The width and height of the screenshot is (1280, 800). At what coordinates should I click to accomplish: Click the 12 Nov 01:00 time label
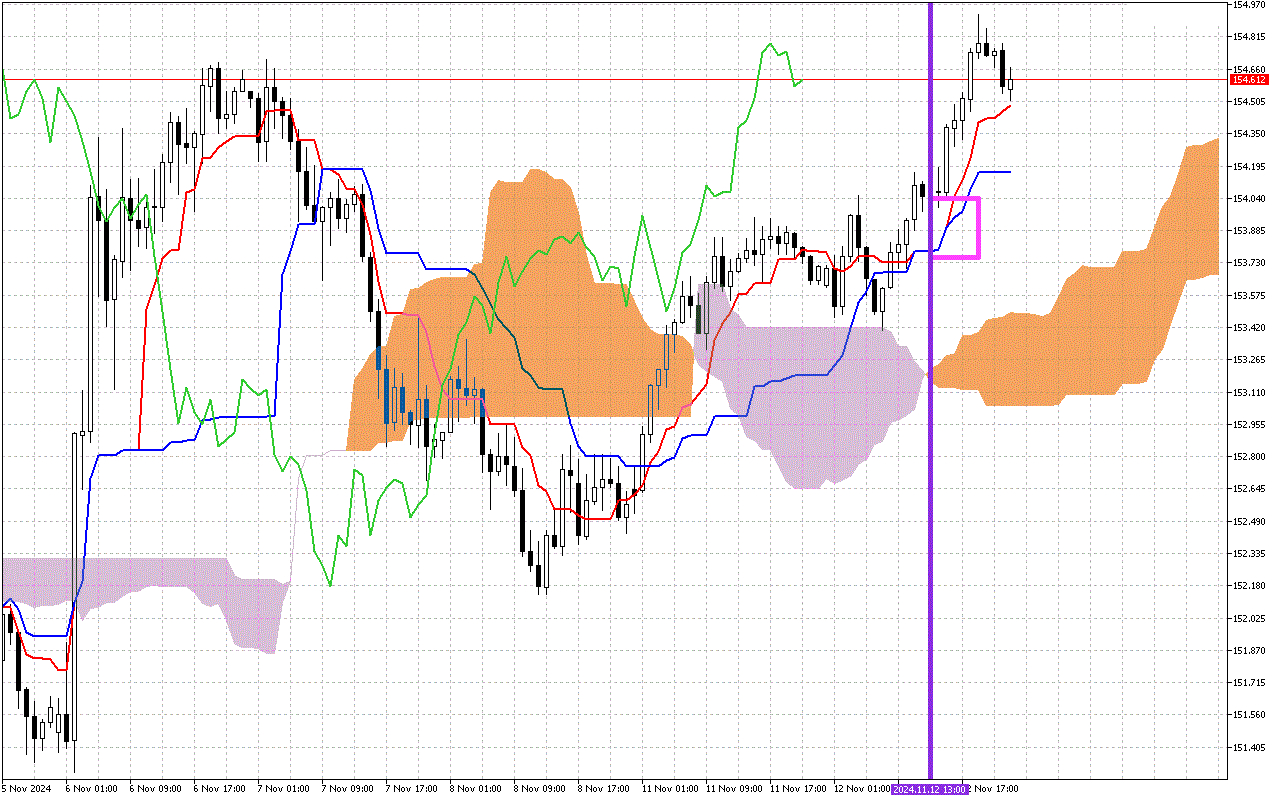tap(860, 789)
